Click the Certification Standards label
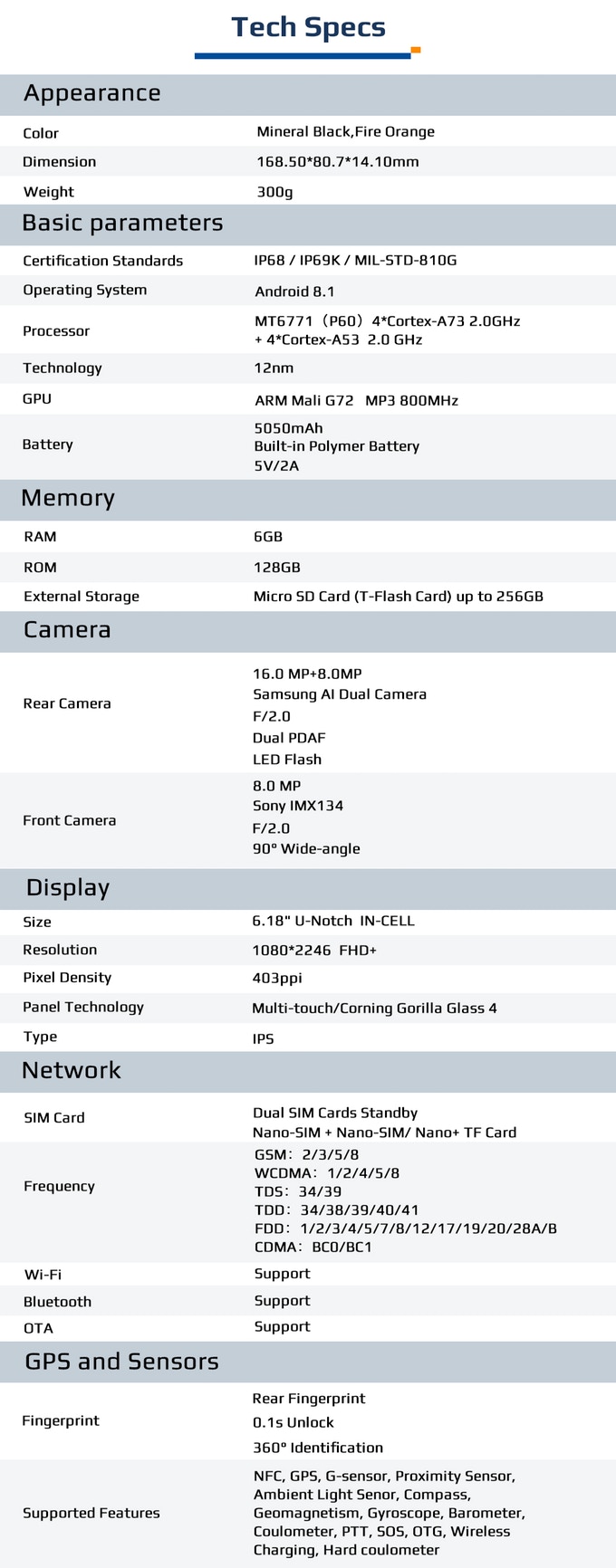 (x=102, y=261)
